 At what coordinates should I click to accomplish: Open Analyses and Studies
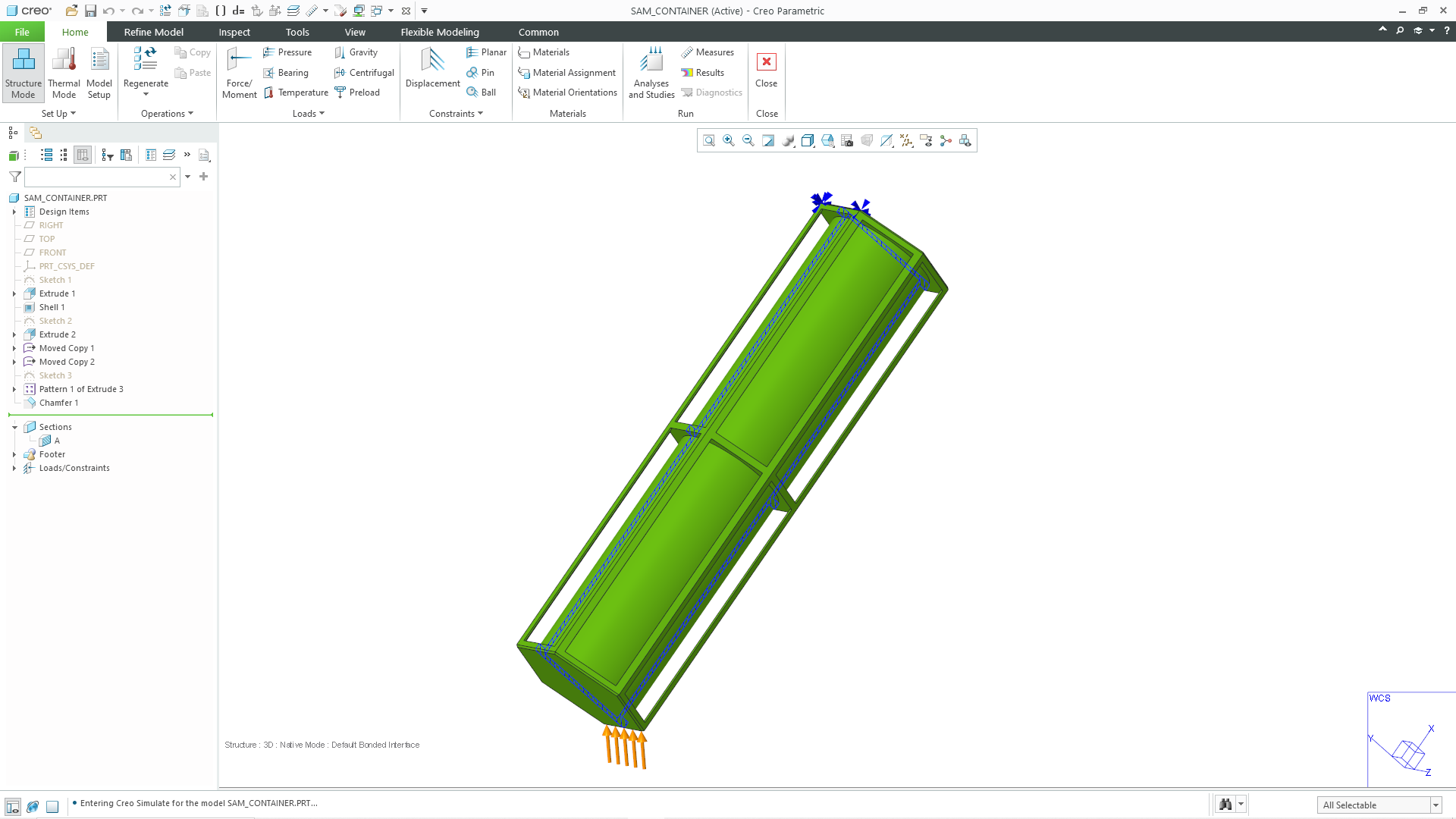pyautogui.click(x=651, y=72)
